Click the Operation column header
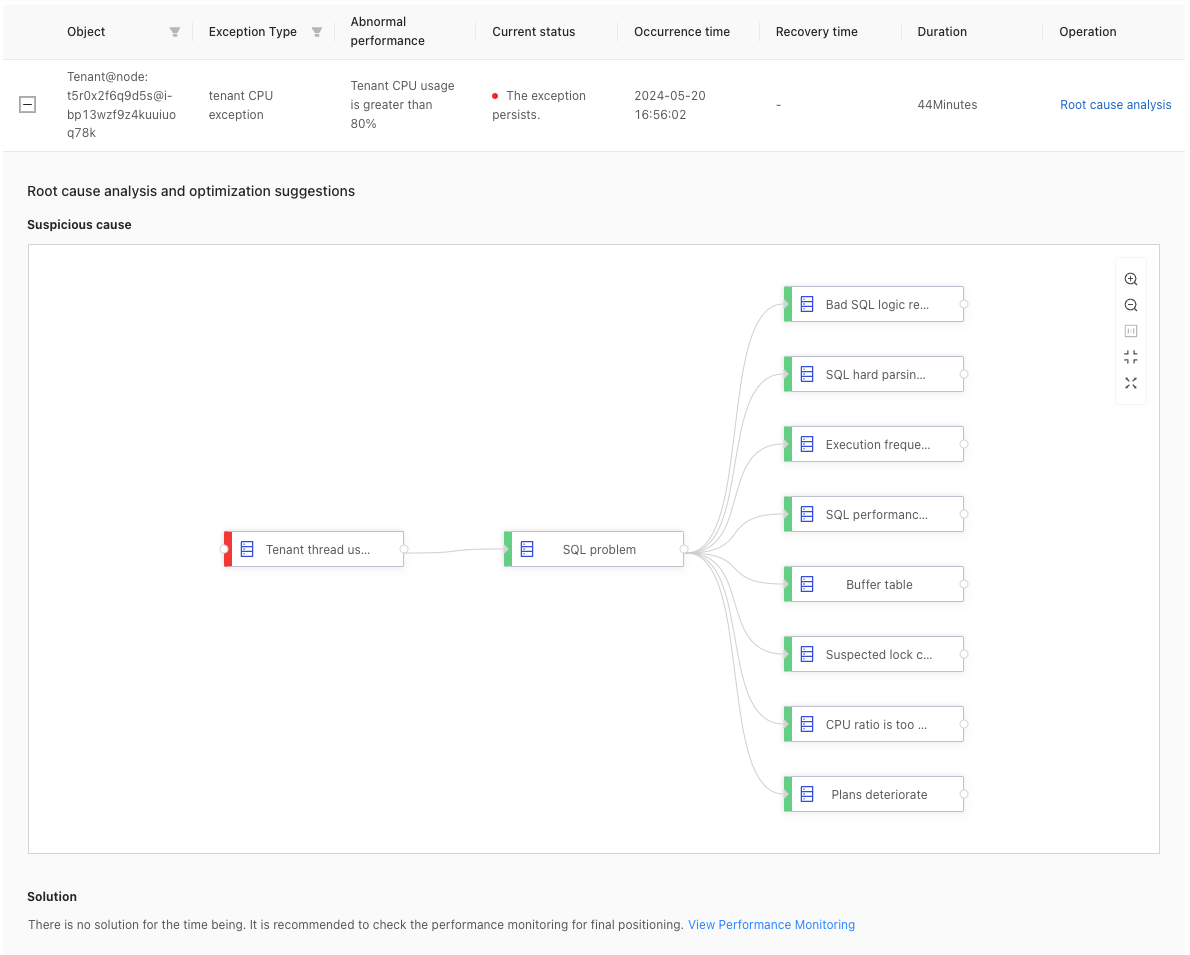 (x=1088, y=32)
